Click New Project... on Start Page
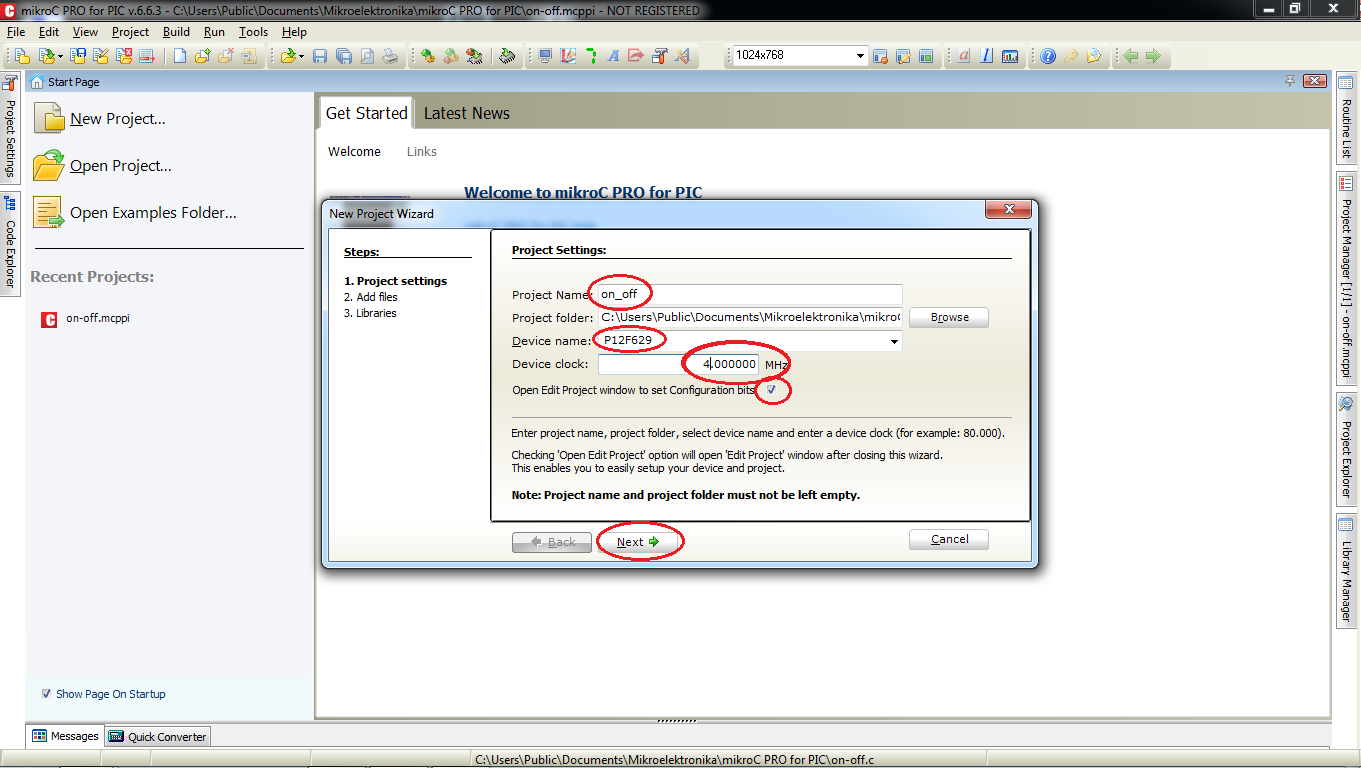 [x=118, y=118]
